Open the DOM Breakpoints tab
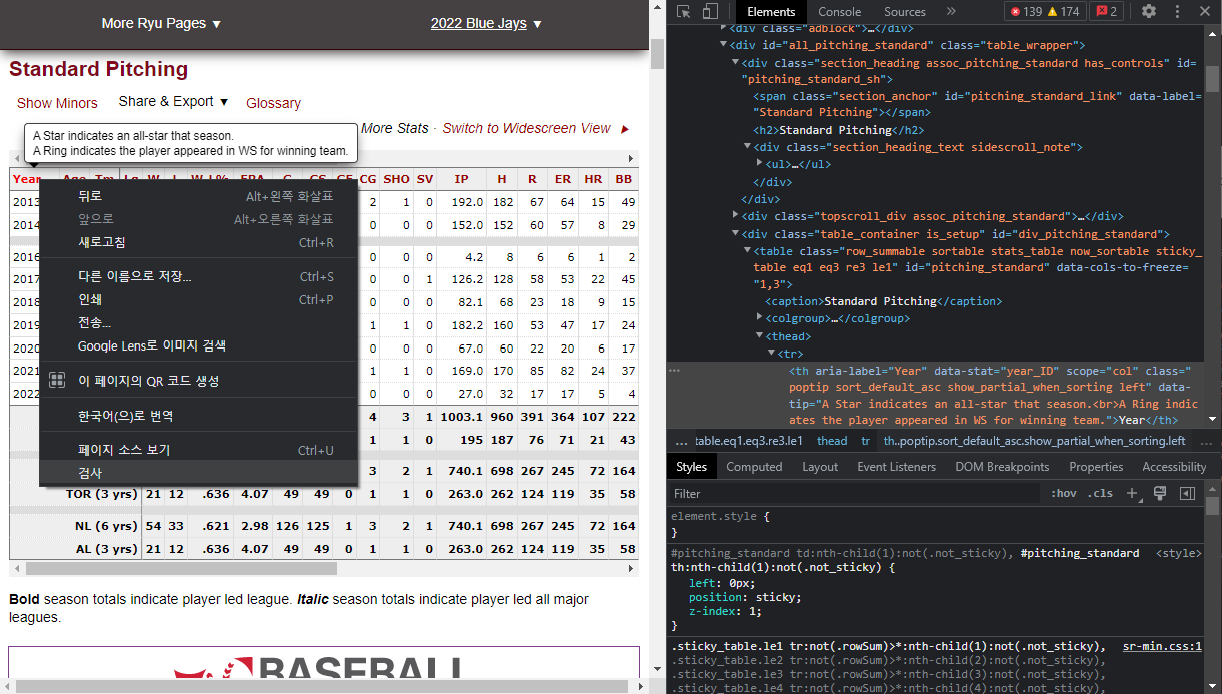Image resolution: width=1222 pixels, height=694 pixels. click(1002, 467)
